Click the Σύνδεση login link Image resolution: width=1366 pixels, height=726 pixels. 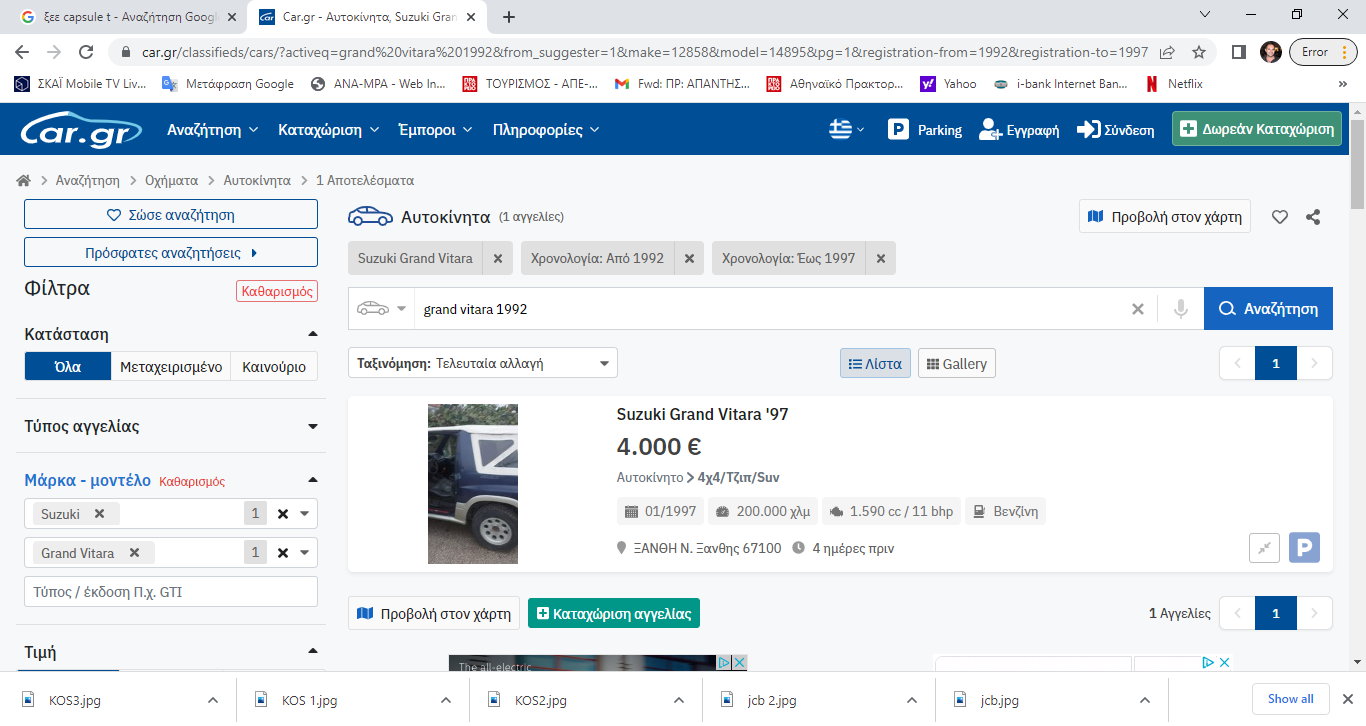(x=1115, y=130)
